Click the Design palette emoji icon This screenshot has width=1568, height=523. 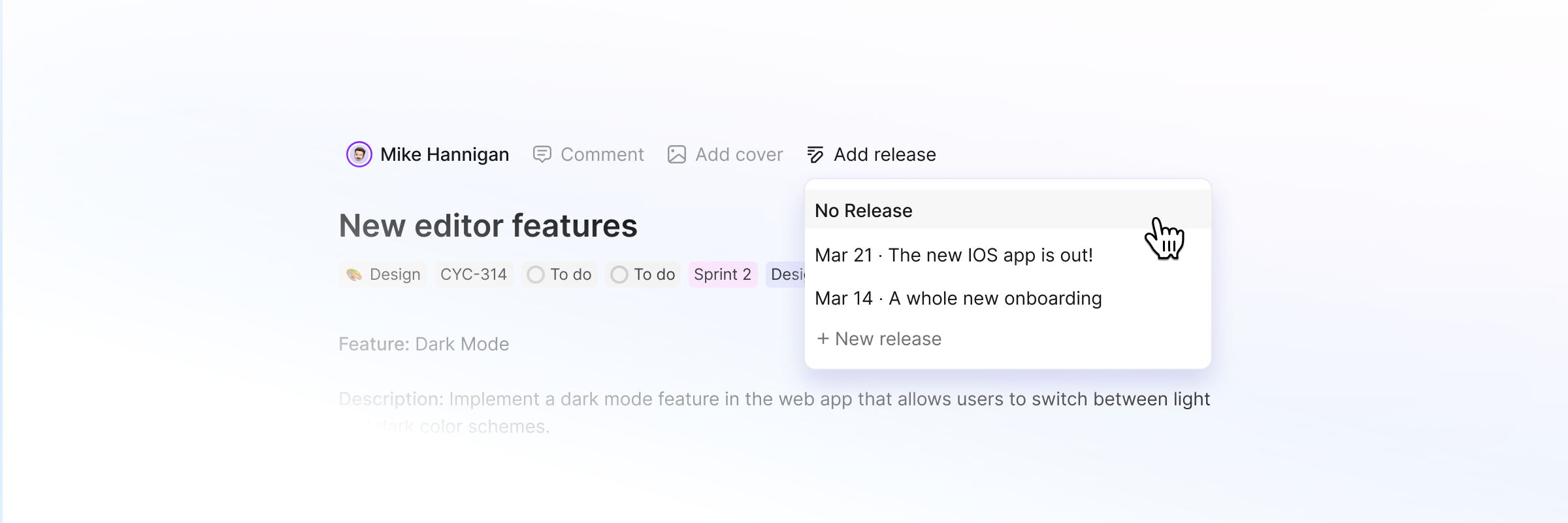354,275
